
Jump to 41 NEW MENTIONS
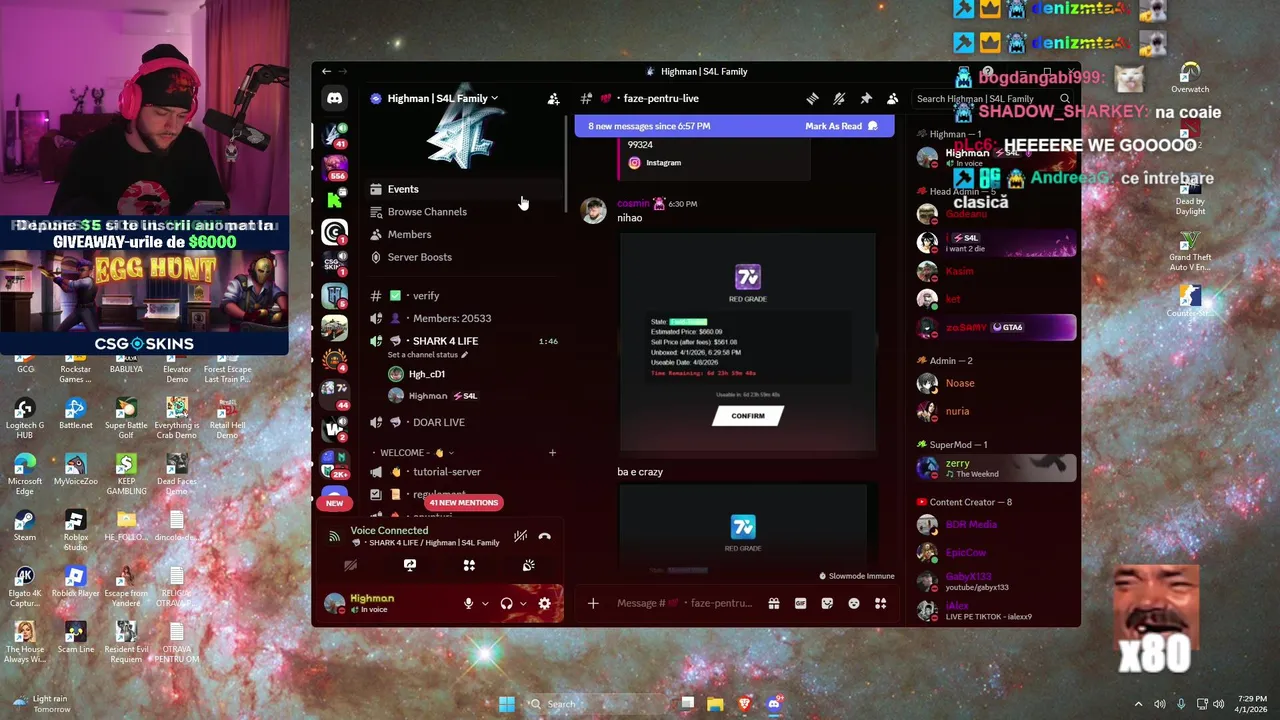[x=463, y=503]
